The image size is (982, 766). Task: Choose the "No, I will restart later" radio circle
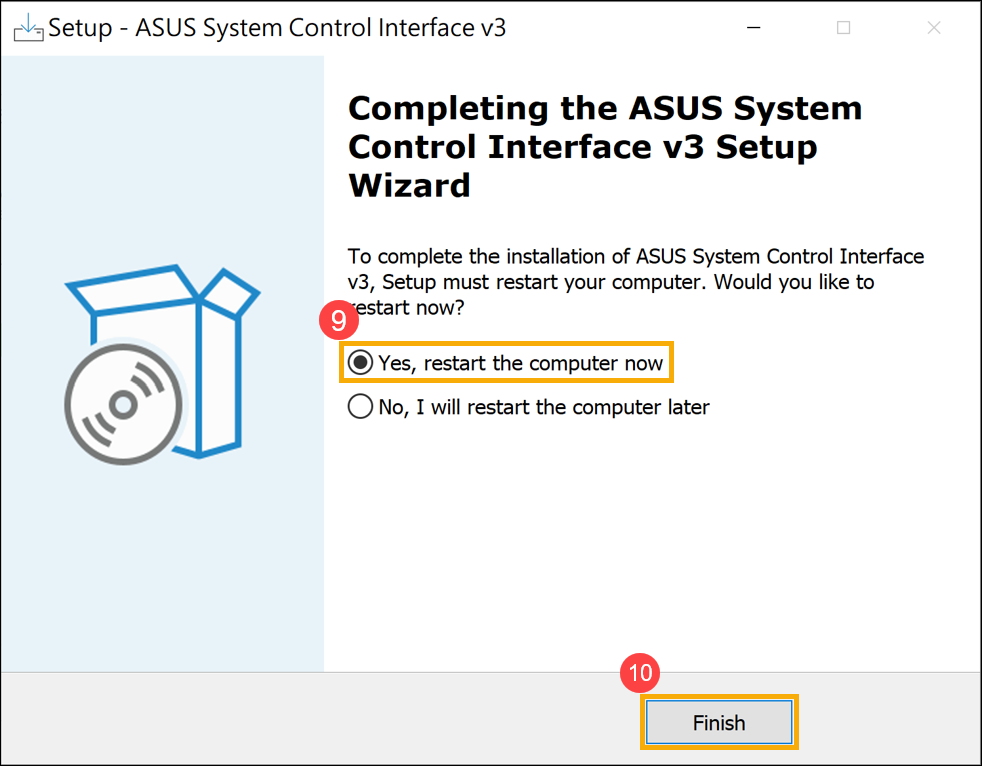[x=360, y=407]
